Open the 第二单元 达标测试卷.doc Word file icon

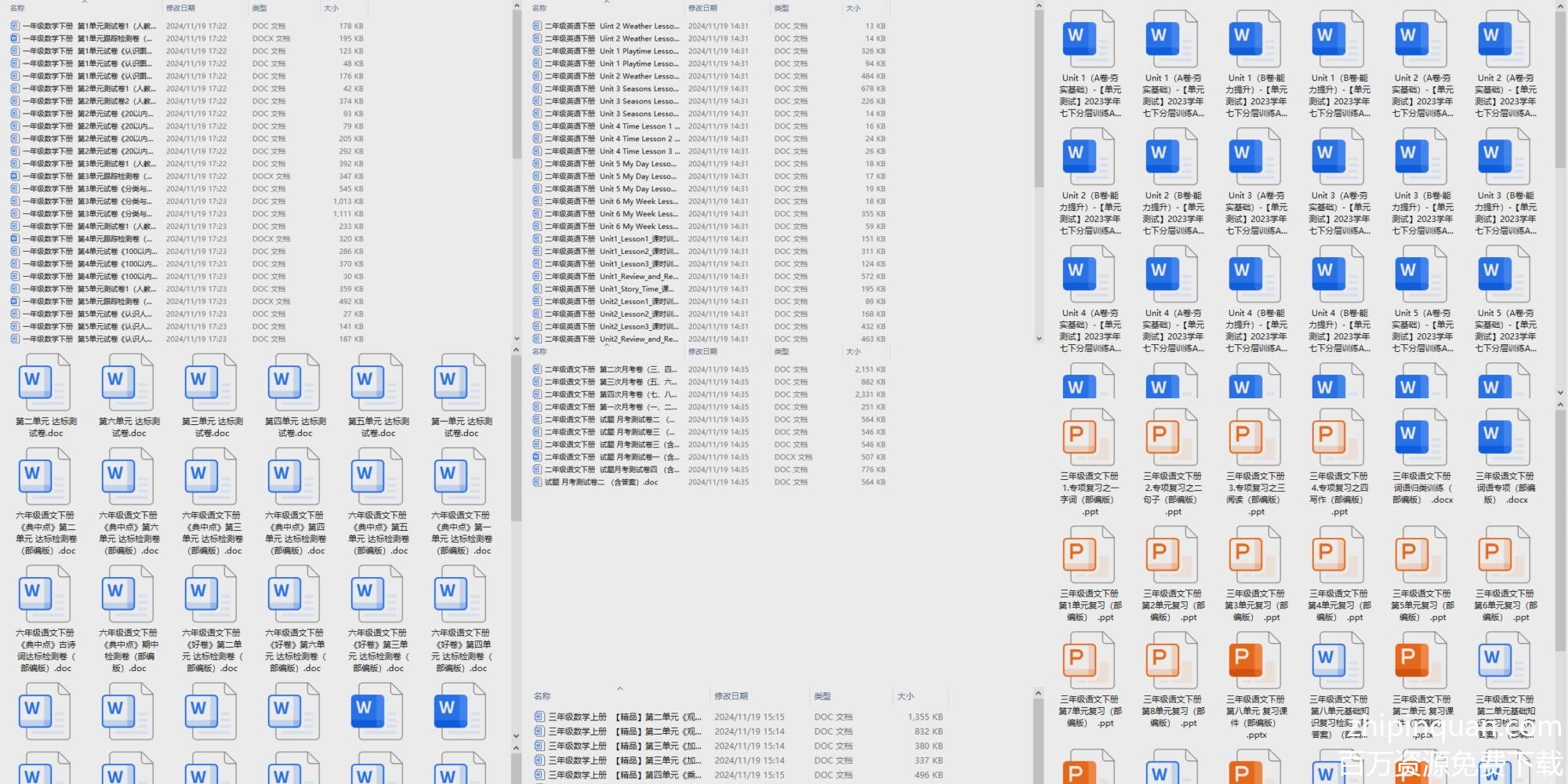tap(45, 383)
